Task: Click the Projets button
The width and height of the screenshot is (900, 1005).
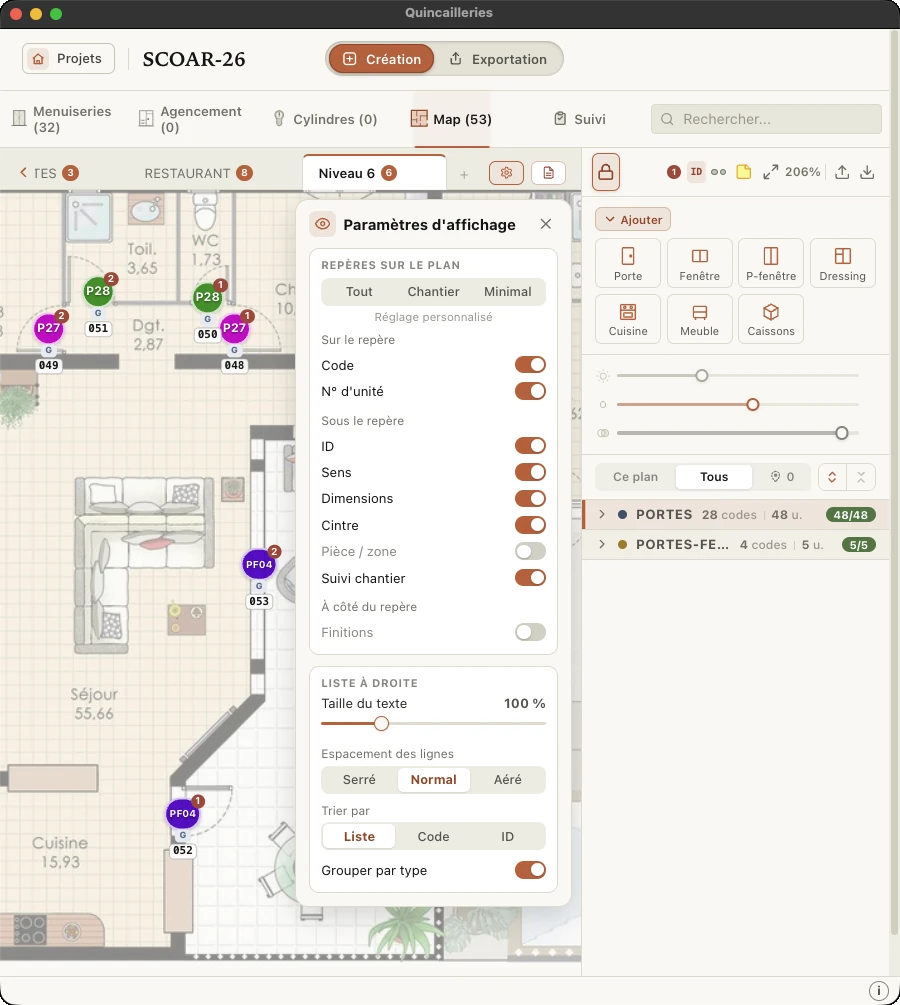Action: click(x=69, y=59)
